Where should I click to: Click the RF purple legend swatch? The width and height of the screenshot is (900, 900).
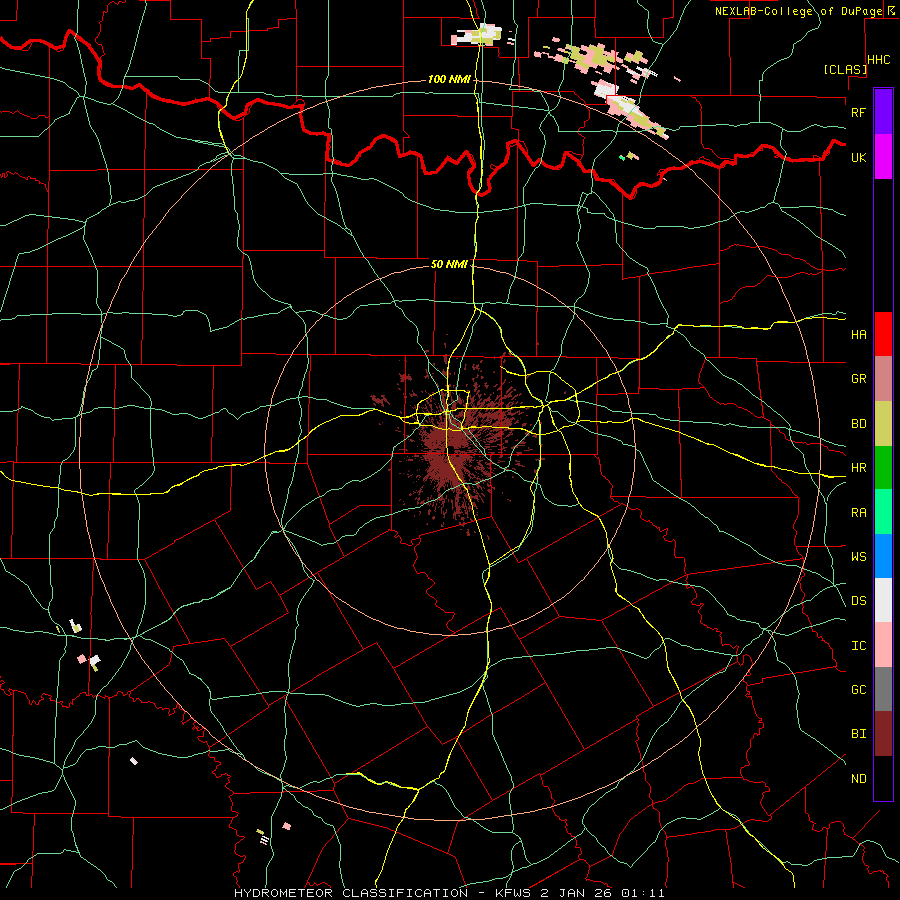[x=883, y=112]
